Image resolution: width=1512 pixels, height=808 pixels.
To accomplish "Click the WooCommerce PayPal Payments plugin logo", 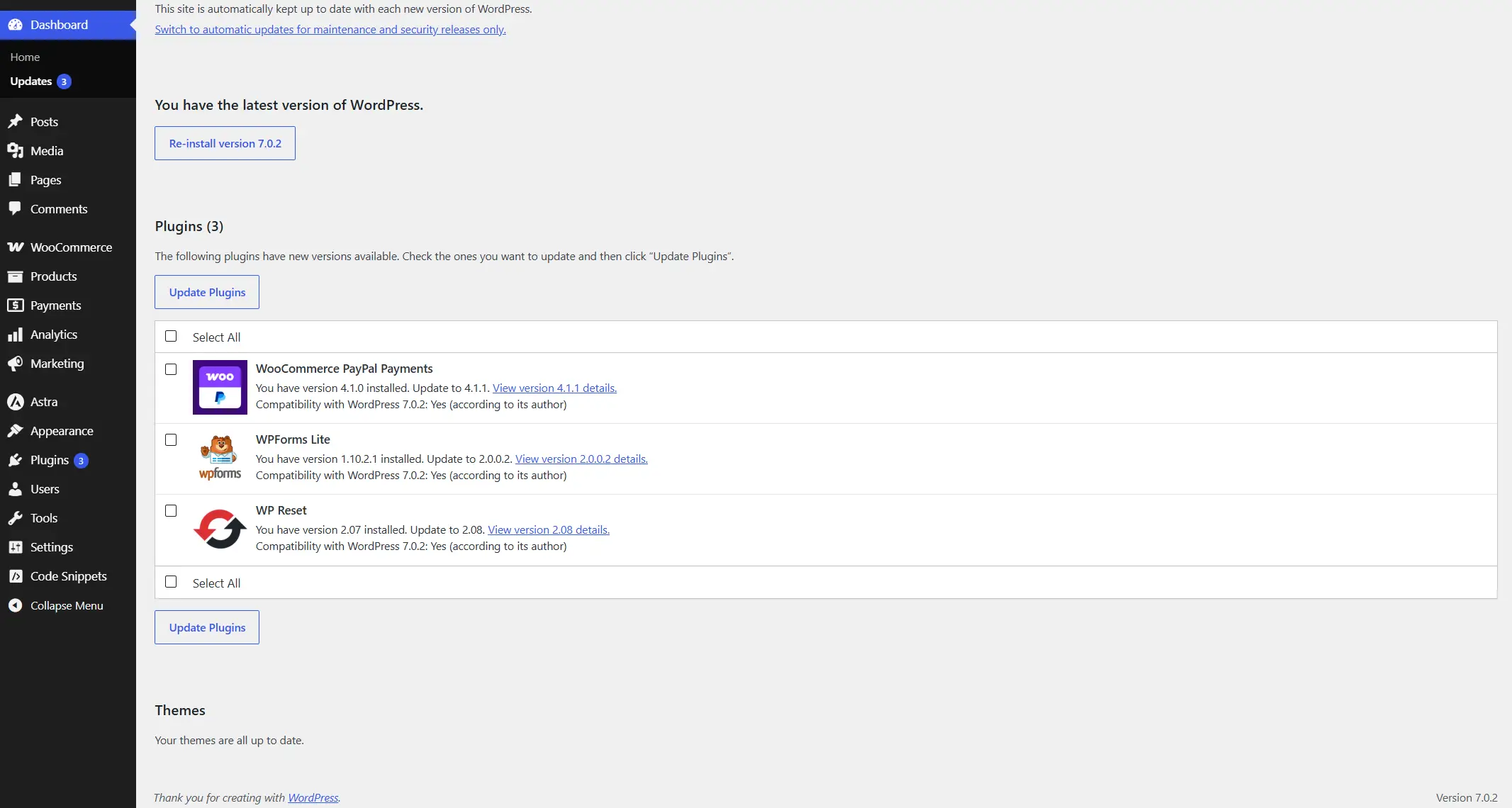I will [220, 387].
